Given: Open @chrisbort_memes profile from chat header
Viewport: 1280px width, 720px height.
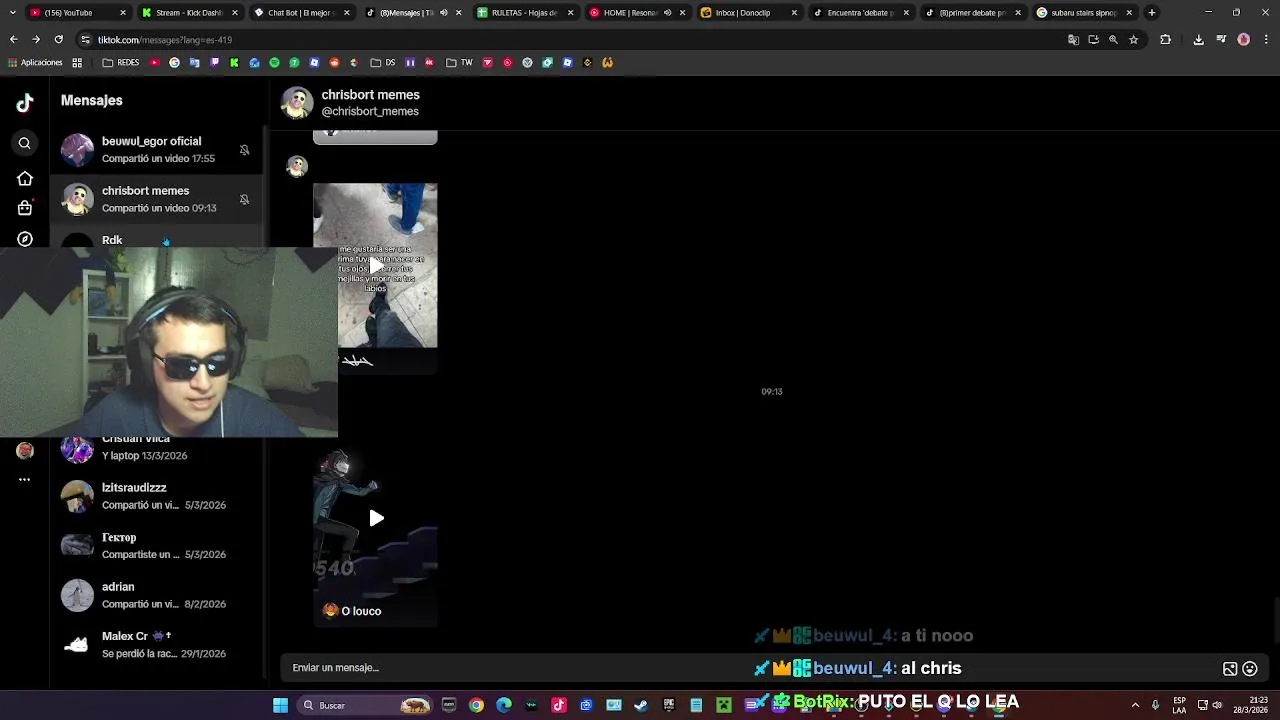Looking at the screenshot, I should coord(370,111).
